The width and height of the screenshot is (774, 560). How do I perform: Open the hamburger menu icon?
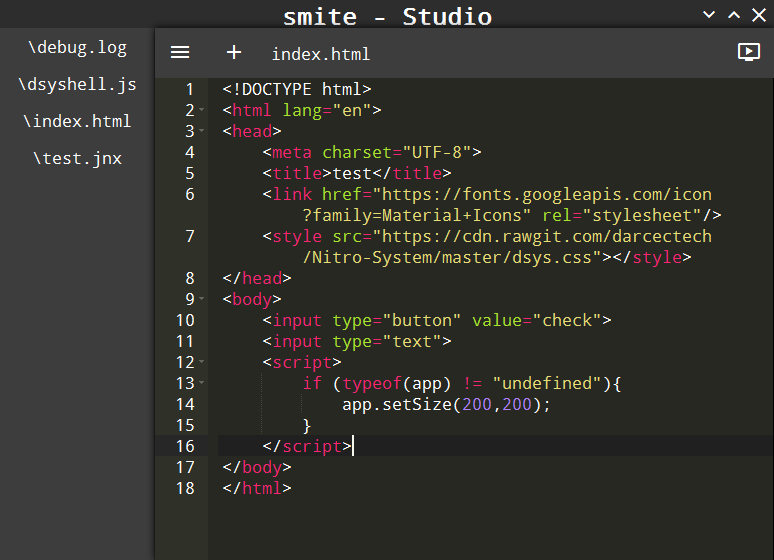180,52
